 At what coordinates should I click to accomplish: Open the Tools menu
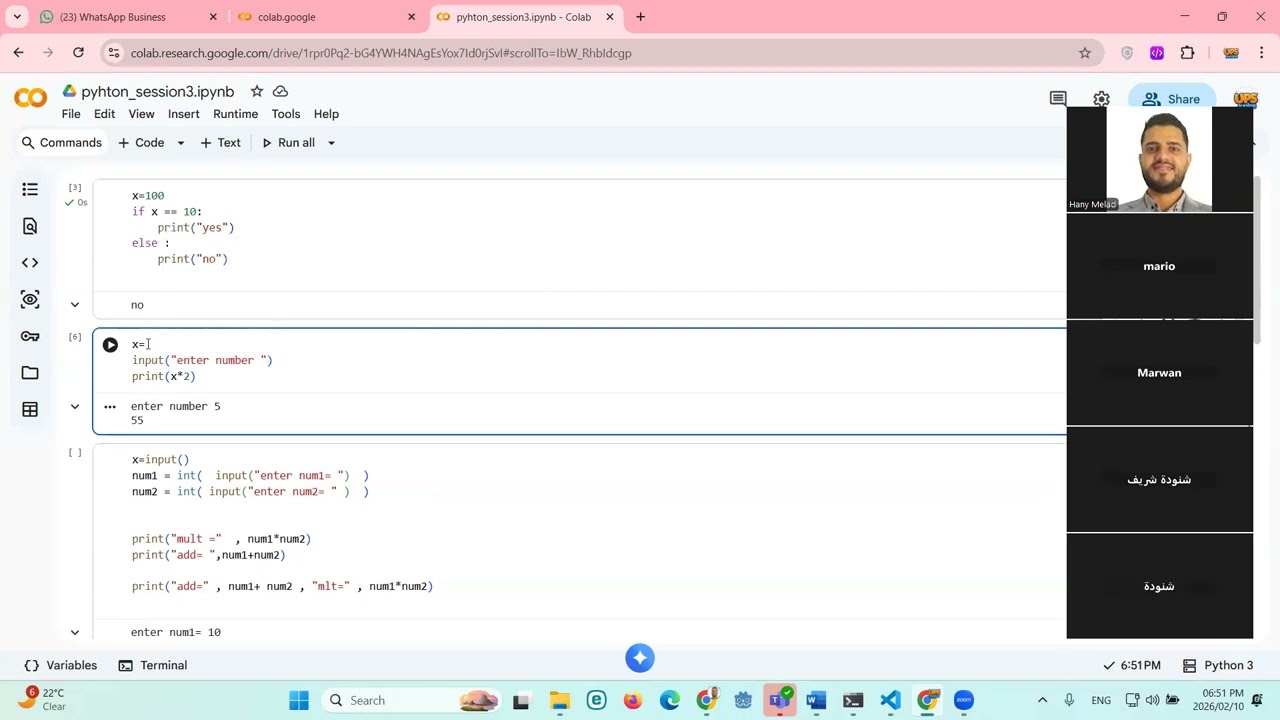(x=286, y=114)
